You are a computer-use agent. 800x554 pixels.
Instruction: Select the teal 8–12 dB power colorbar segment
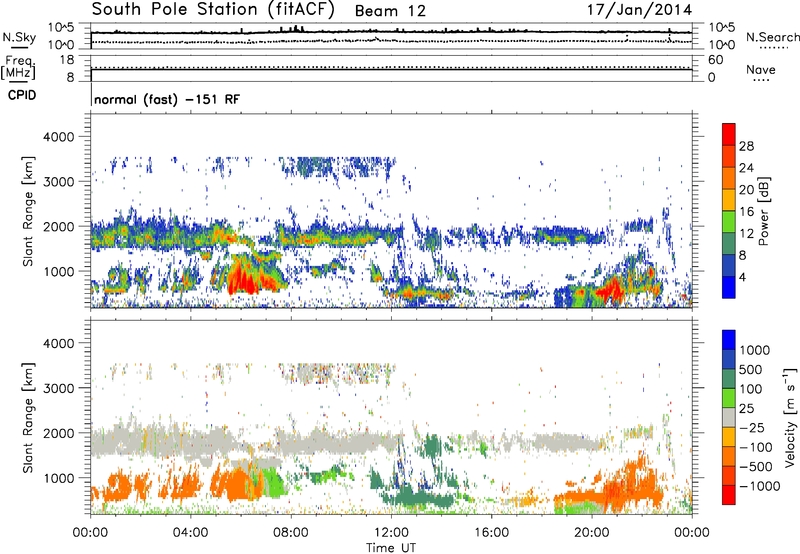pyautogui.click(x=729, y=244)
